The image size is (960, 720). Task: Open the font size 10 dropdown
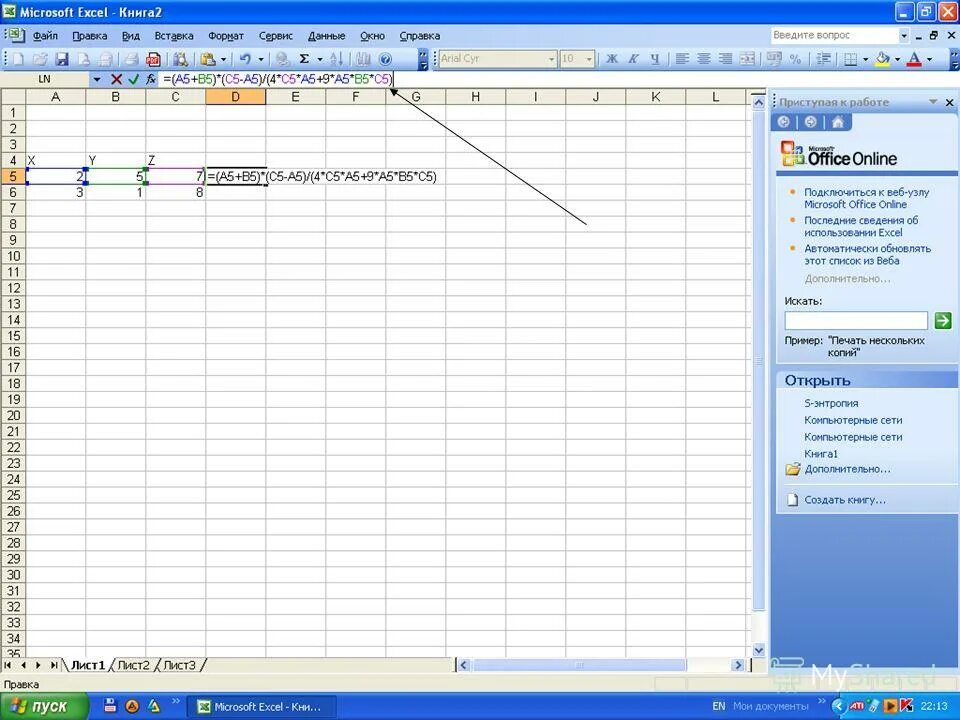589,59
